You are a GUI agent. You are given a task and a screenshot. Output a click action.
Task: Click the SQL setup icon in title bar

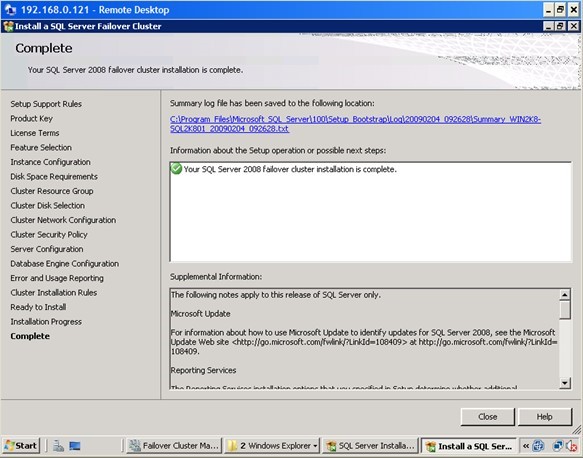[x=8, y=26]
